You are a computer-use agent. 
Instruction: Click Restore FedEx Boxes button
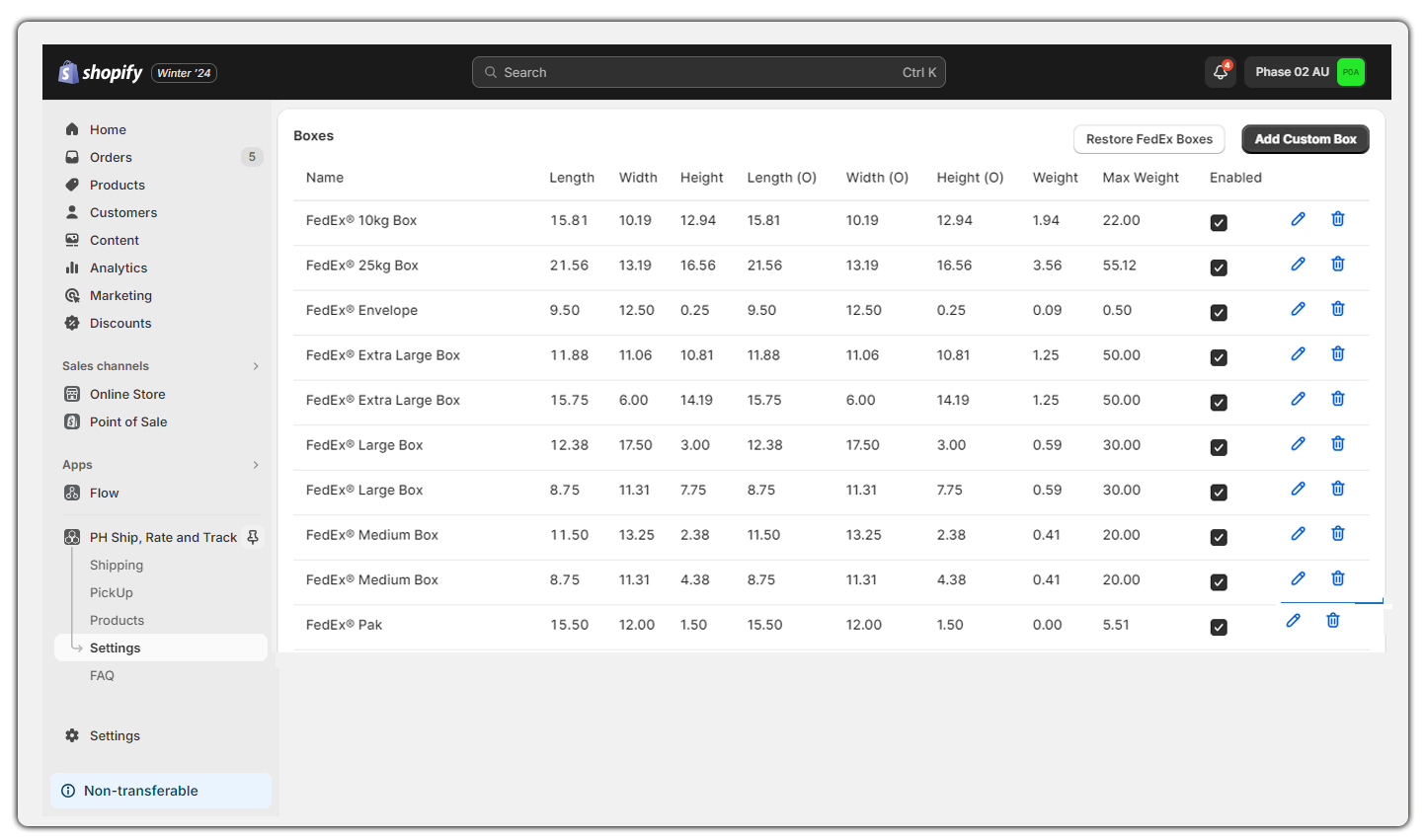(x=1149, y=139)
